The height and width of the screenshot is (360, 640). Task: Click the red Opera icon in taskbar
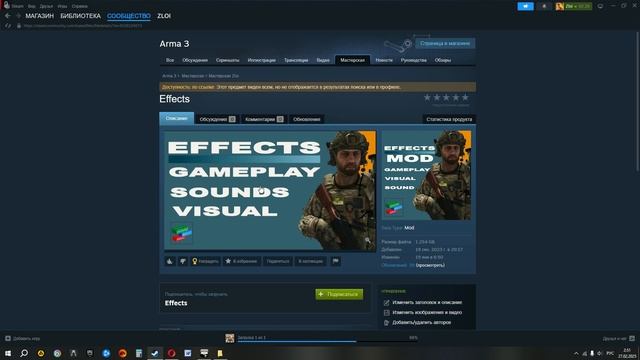[x=171, y=353]
